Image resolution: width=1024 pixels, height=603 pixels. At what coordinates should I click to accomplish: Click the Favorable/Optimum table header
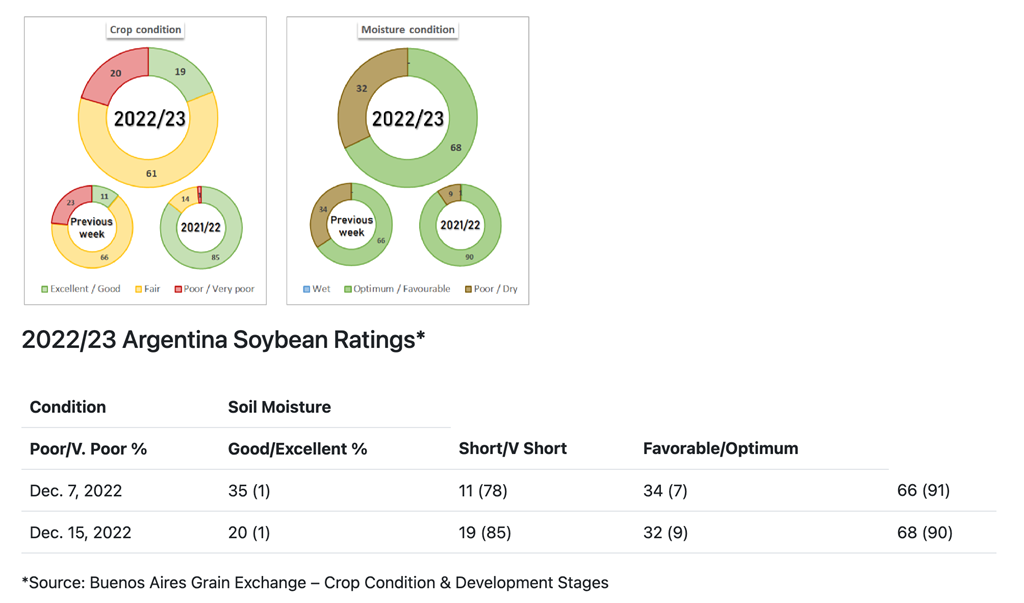tap(720, 448)
